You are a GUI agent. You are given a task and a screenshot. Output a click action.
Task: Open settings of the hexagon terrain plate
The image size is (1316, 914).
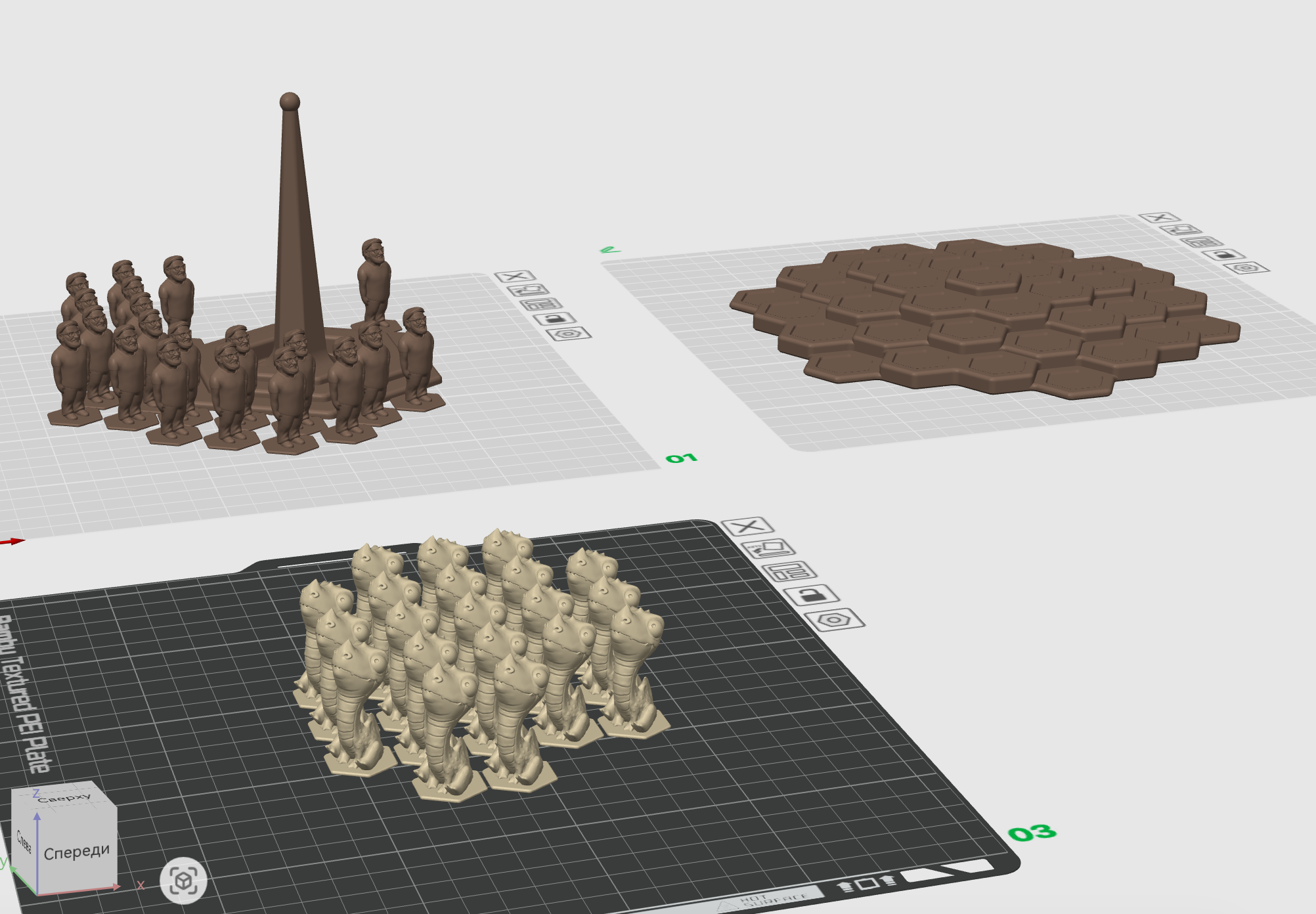click(1246, 268)
